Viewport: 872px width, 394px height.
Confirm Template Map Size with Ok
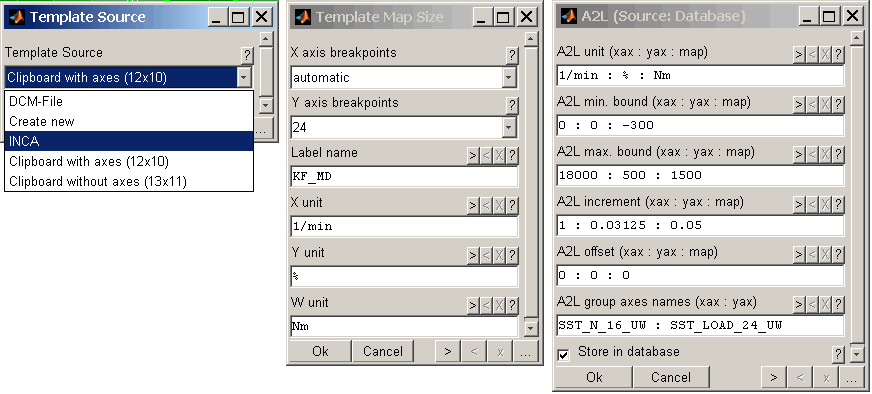[320, 351]
